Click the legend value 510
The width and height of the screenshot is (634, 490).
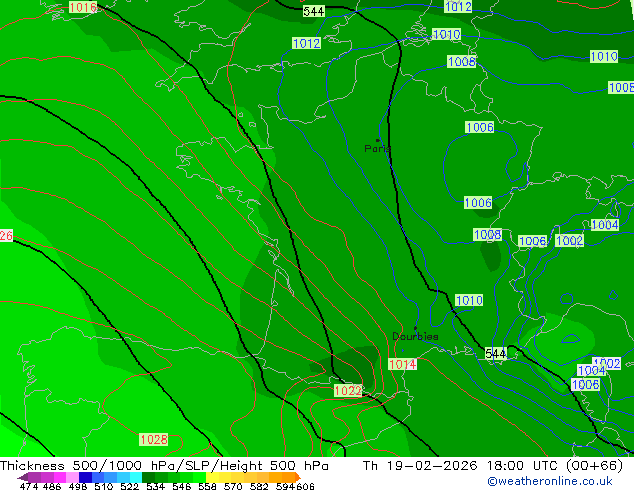pos(104,486)
